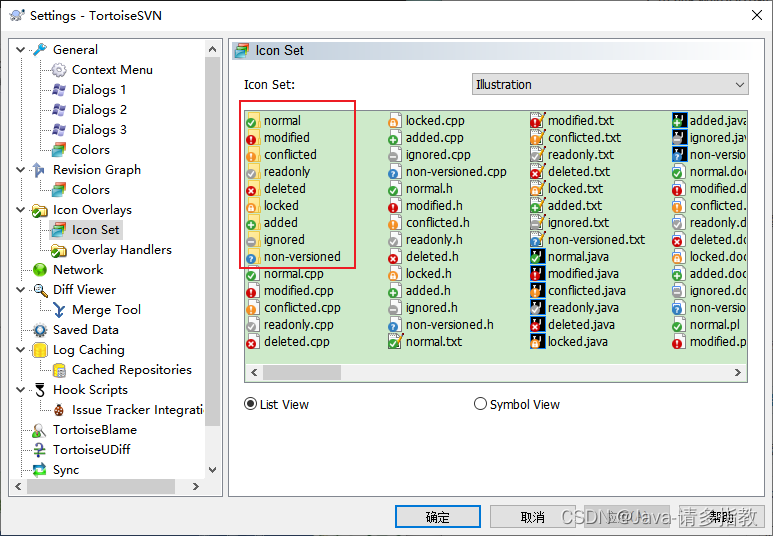Image resolution: width=773 pixels, height=536 pixels.
Task: Click the Overlay Handlers folder icon
Action: [x=59, y=250]
